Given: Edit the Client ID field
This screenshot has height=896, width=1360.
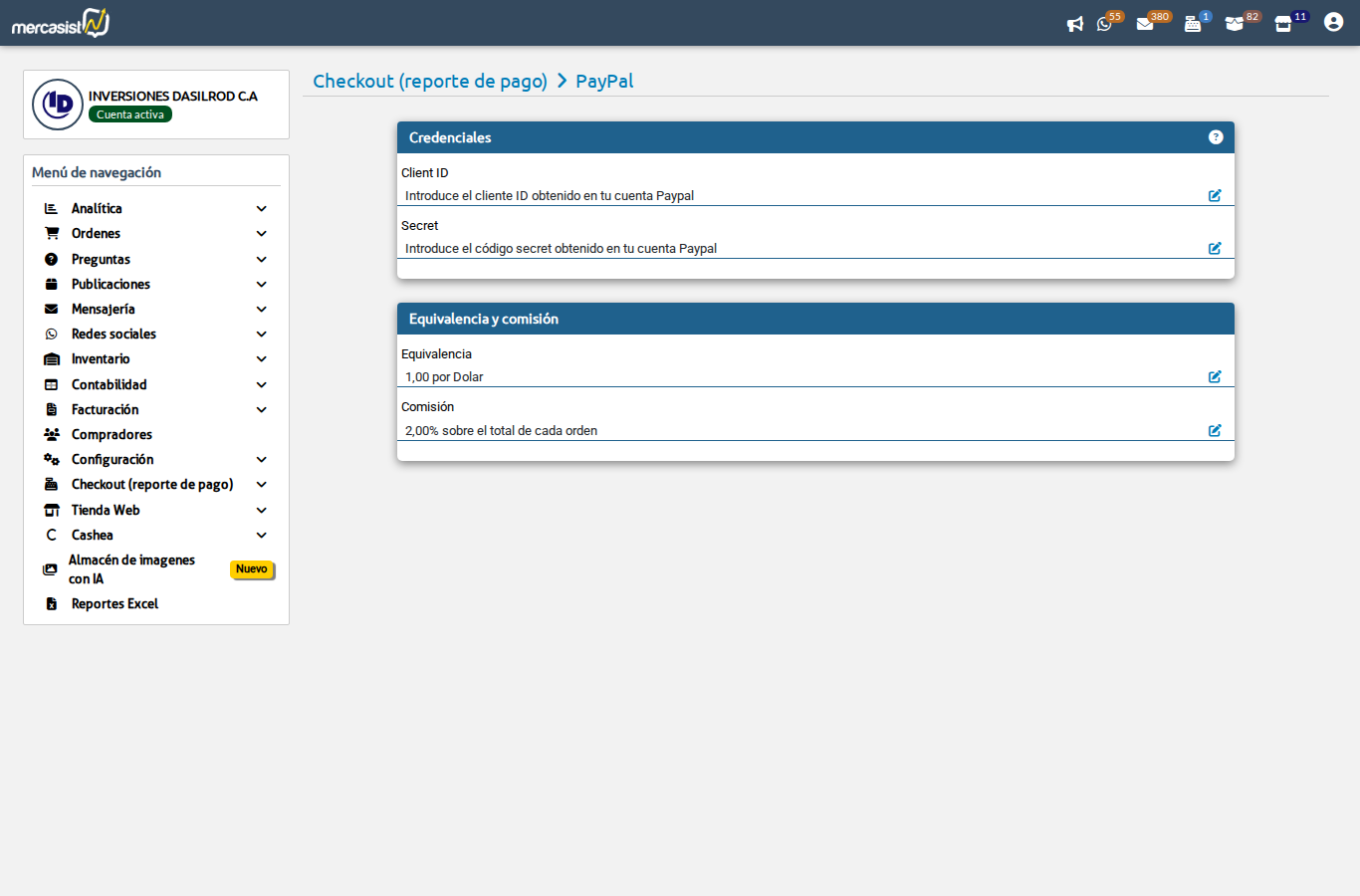Looking at the screenshot, I should (1215, 196).
